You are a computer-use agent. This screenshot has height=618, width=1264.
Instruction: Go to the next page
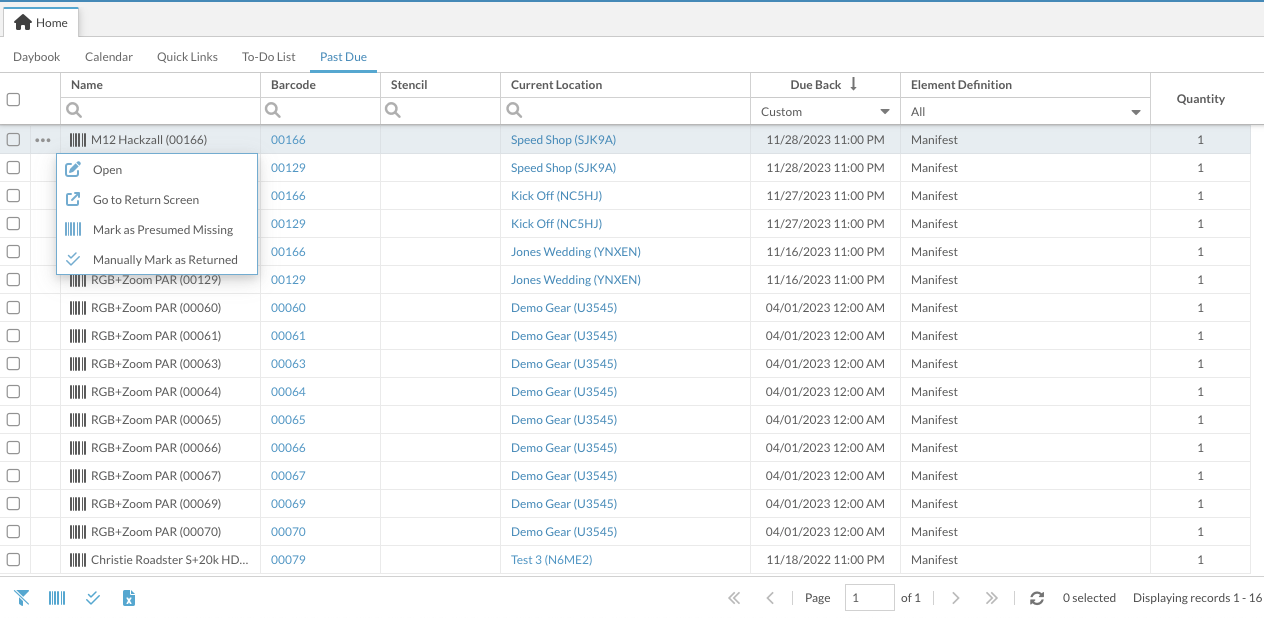[x=956, y=598]
